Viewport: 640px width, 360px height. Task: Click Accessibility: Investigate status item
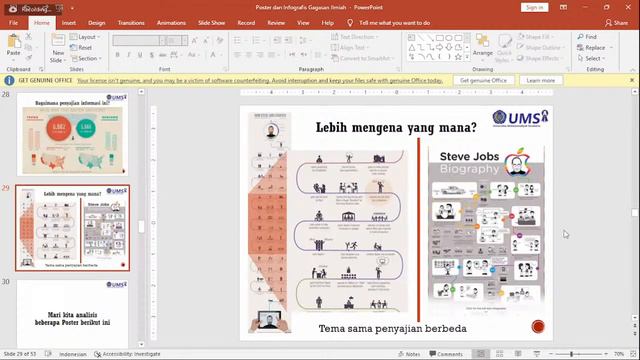[127, 354]
